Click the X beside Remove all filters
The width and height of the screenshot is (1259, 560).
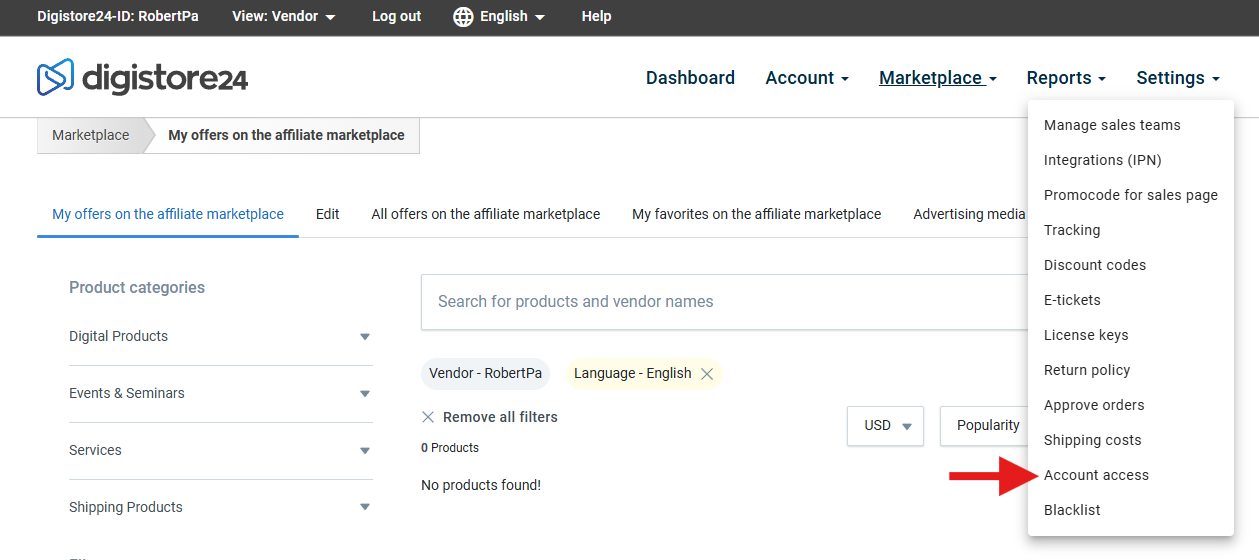click(x=428, y=417)
